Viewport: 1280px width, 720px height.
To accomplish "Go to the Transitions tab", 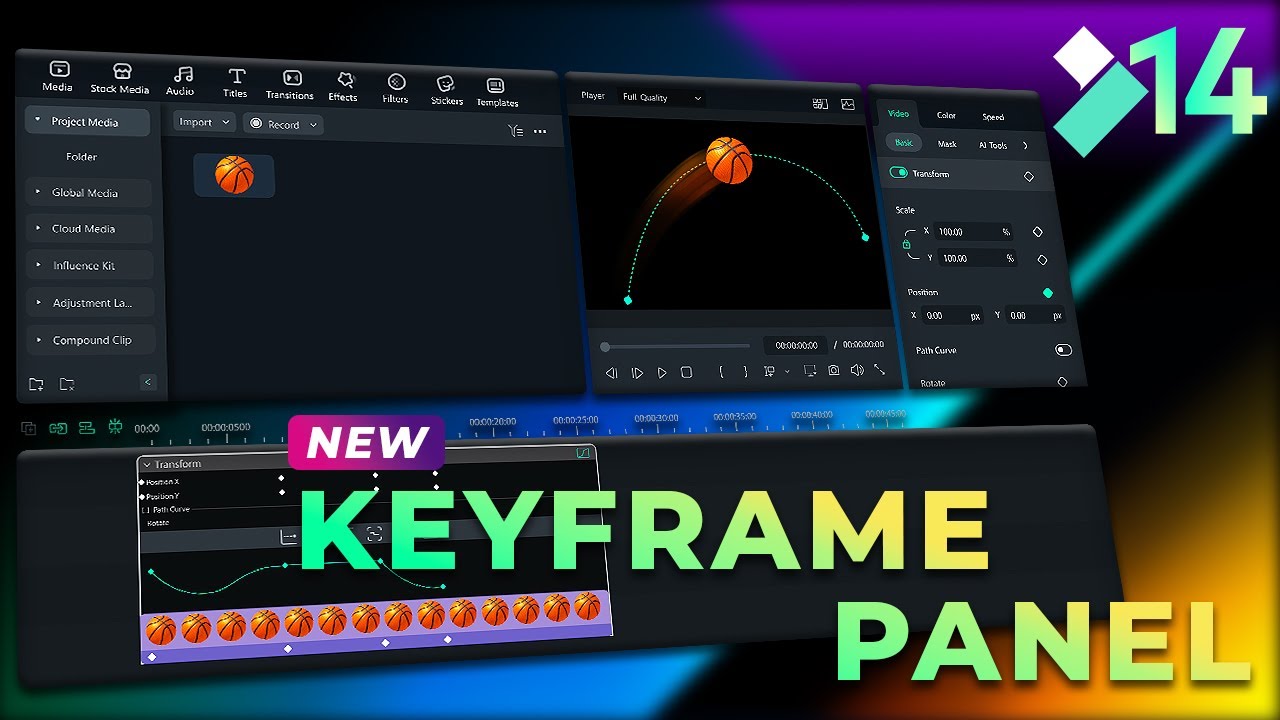I will 290,85.
